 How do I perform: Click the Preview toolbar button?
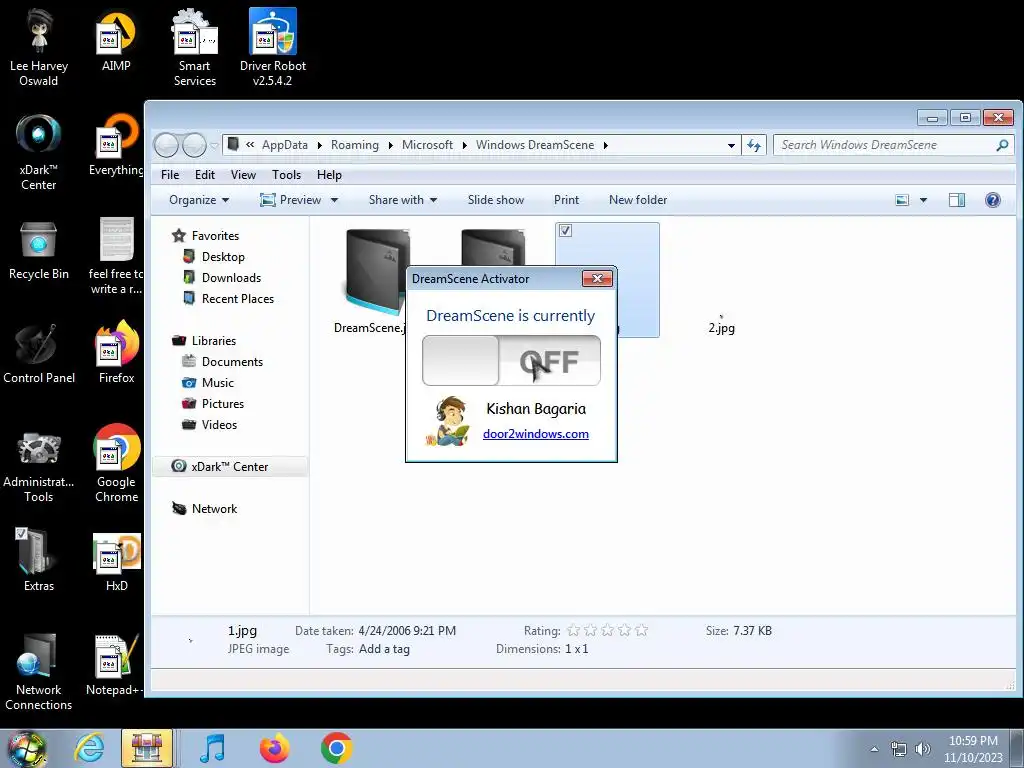291,200
